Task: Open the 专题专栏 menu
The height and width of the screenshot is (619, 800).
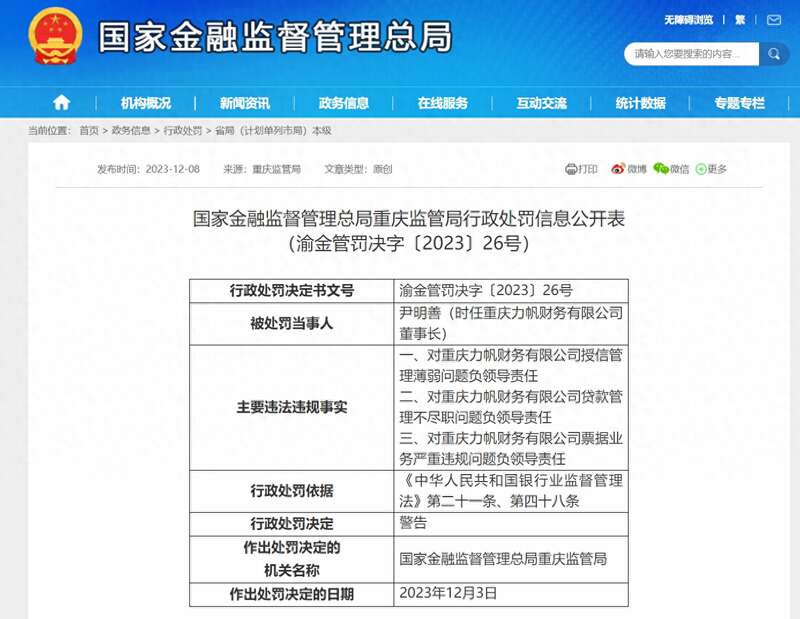Action: coord(739,103)
